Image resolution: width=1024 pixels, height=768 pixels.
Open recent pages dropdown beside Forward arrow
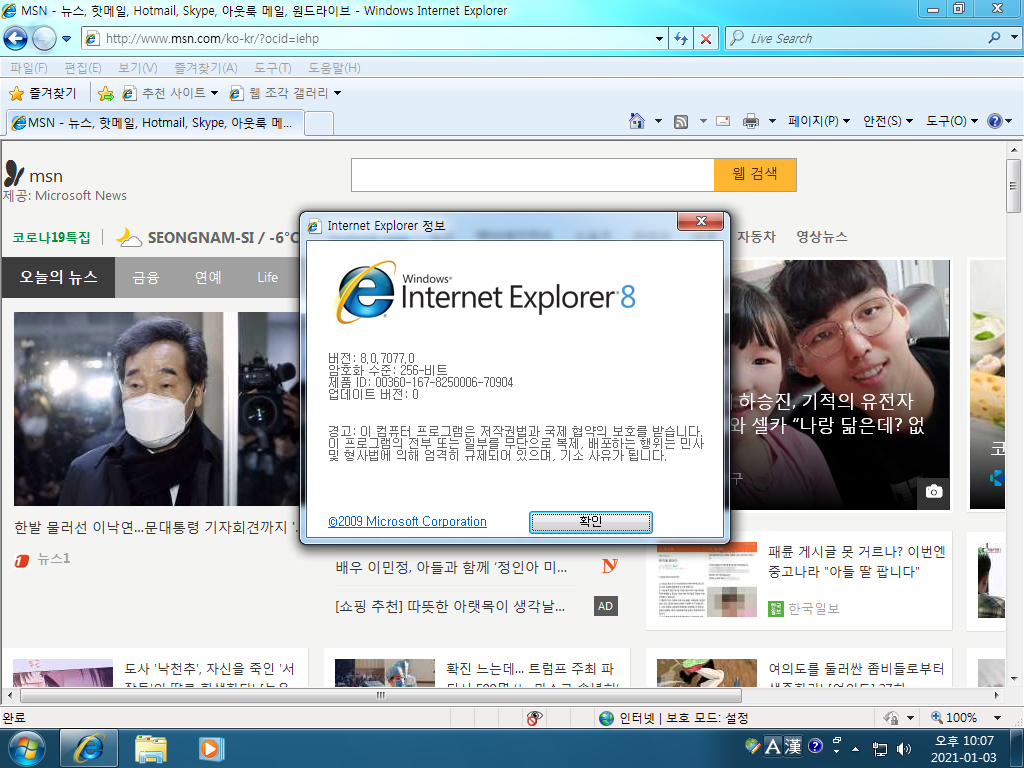tap(66, 39)
